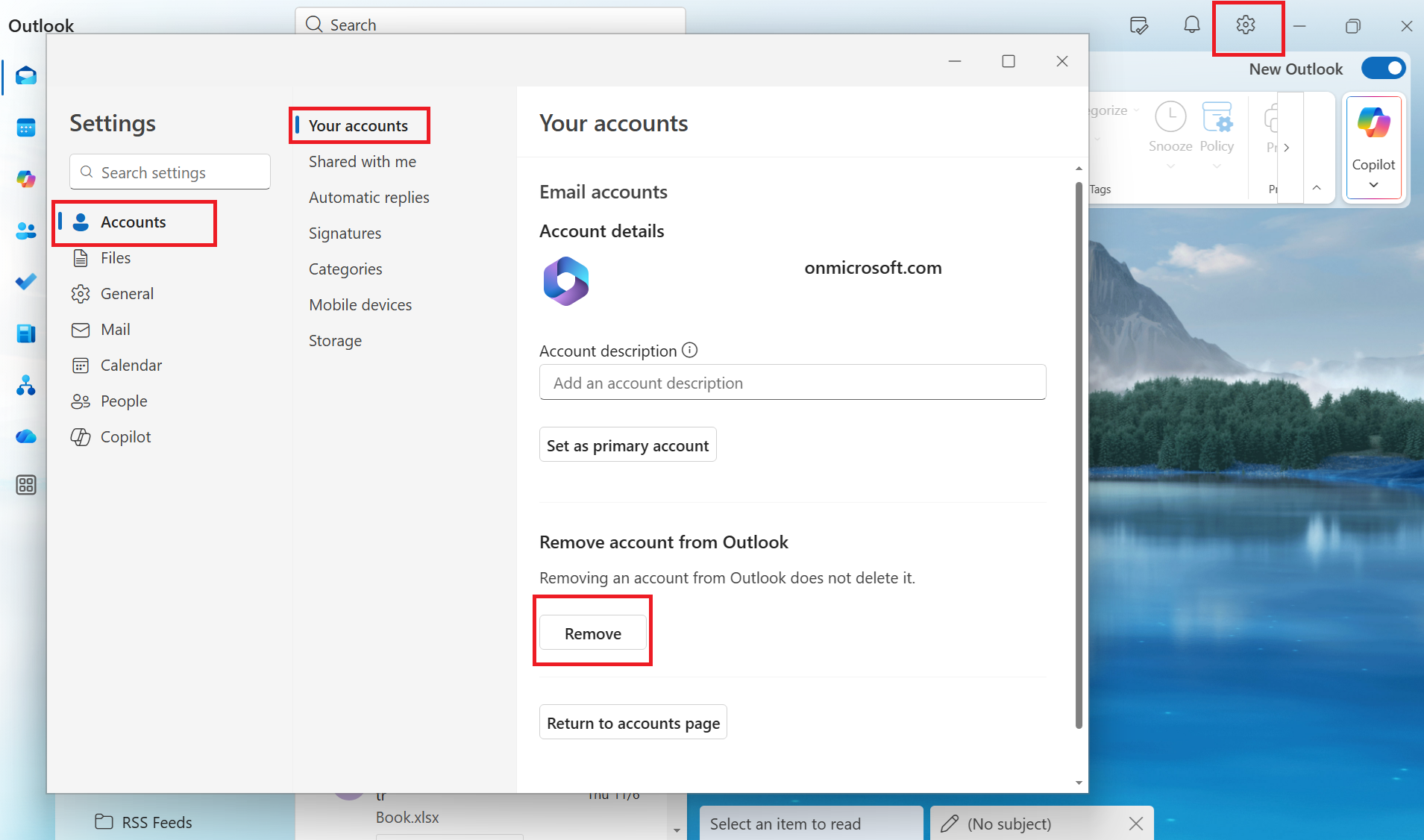Close the (No subject) draft tab
1424x840 pixels.
tap(1136, 824)
